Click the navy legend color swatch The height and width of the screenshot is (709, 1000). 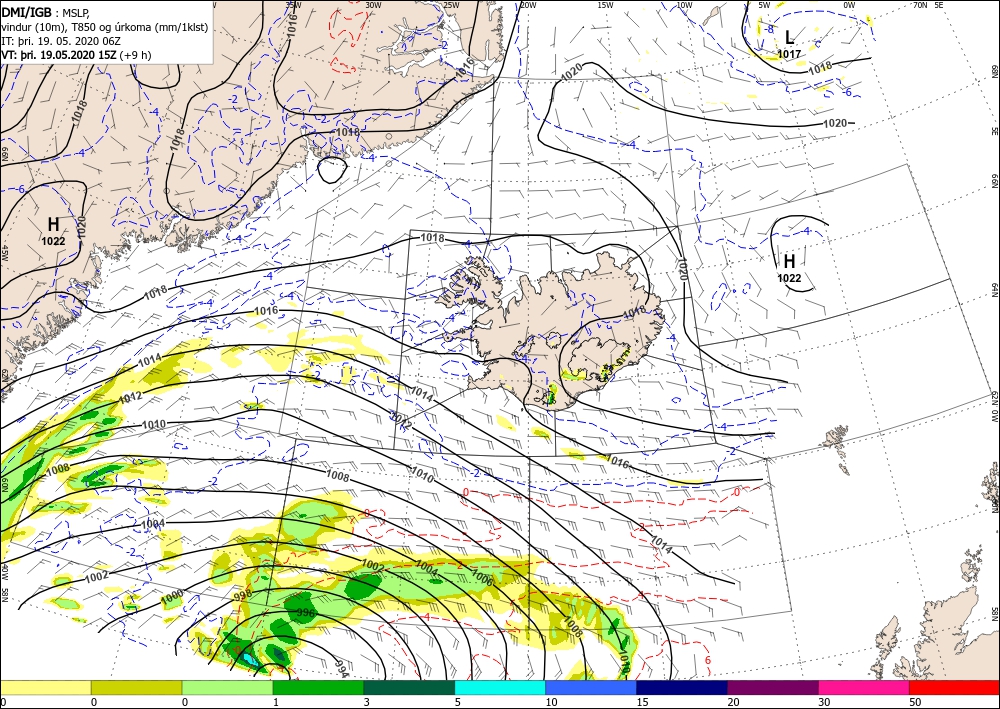point(682,687)
